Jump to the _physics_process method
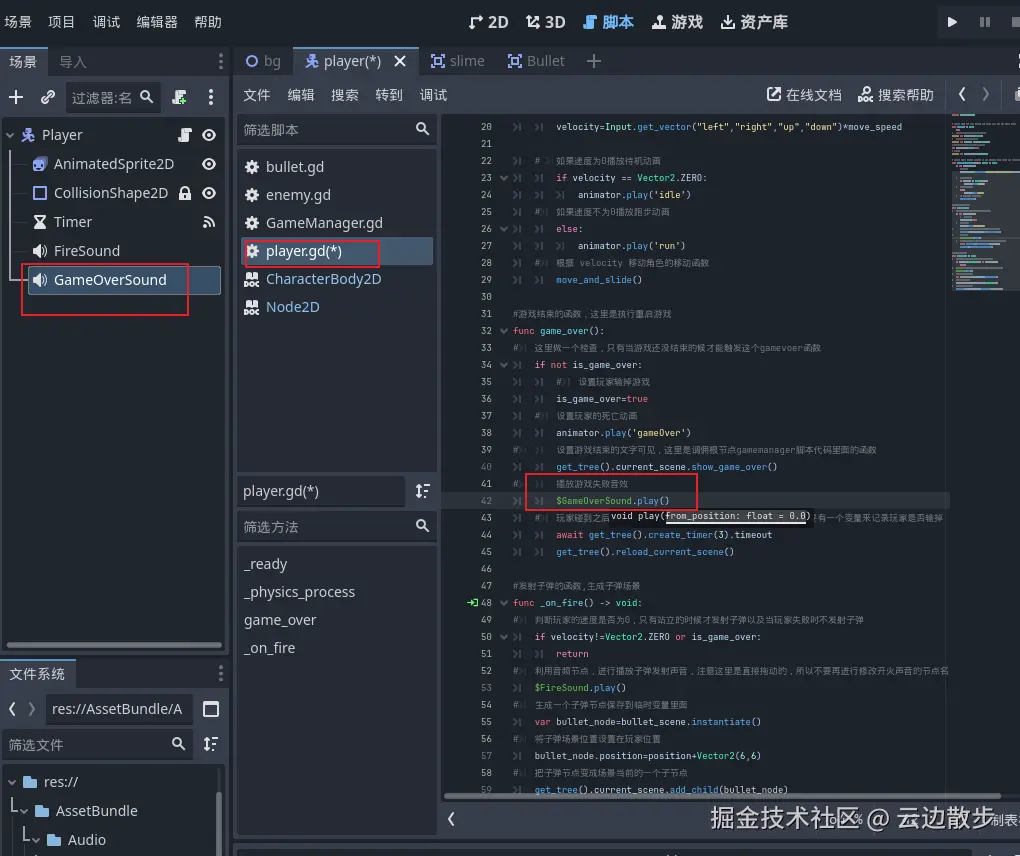The width and height of the screenshot is (1020, 856). (336, 592)
